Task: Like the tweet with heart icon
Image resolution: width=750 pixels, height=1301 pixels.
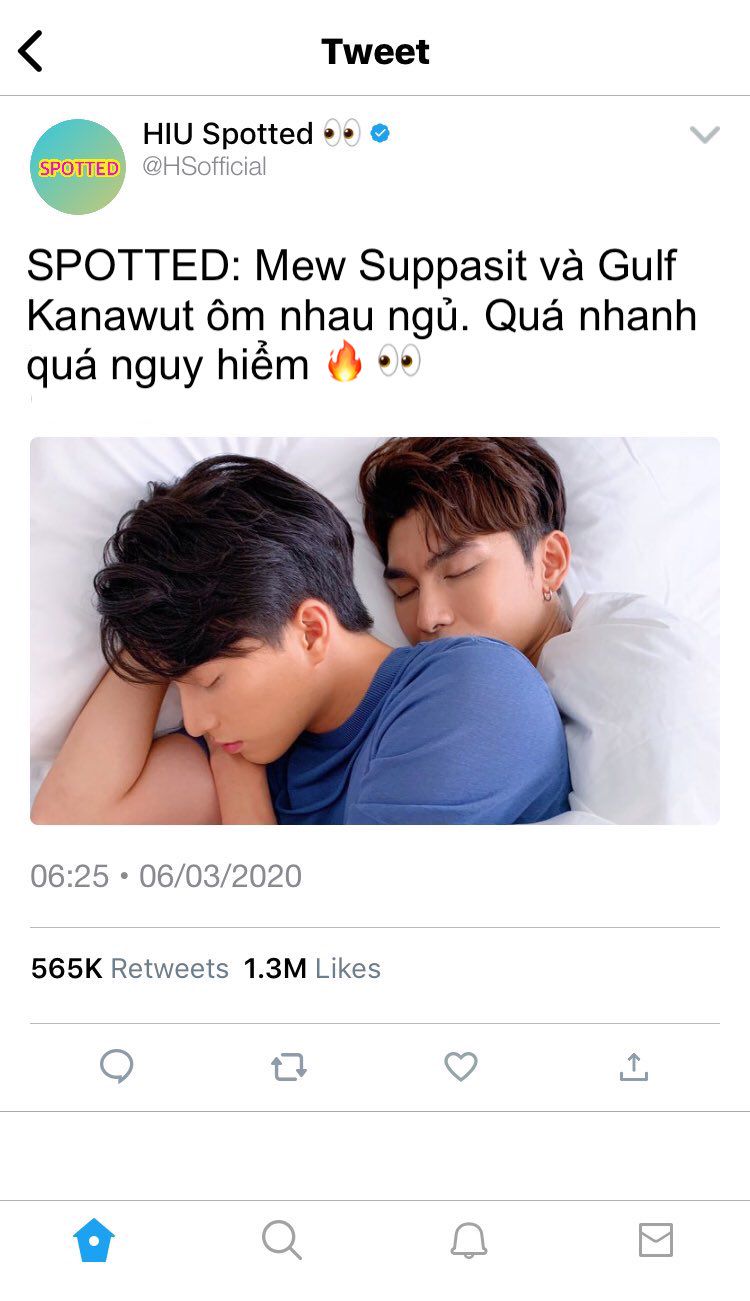Action: tap(461, 1068)
